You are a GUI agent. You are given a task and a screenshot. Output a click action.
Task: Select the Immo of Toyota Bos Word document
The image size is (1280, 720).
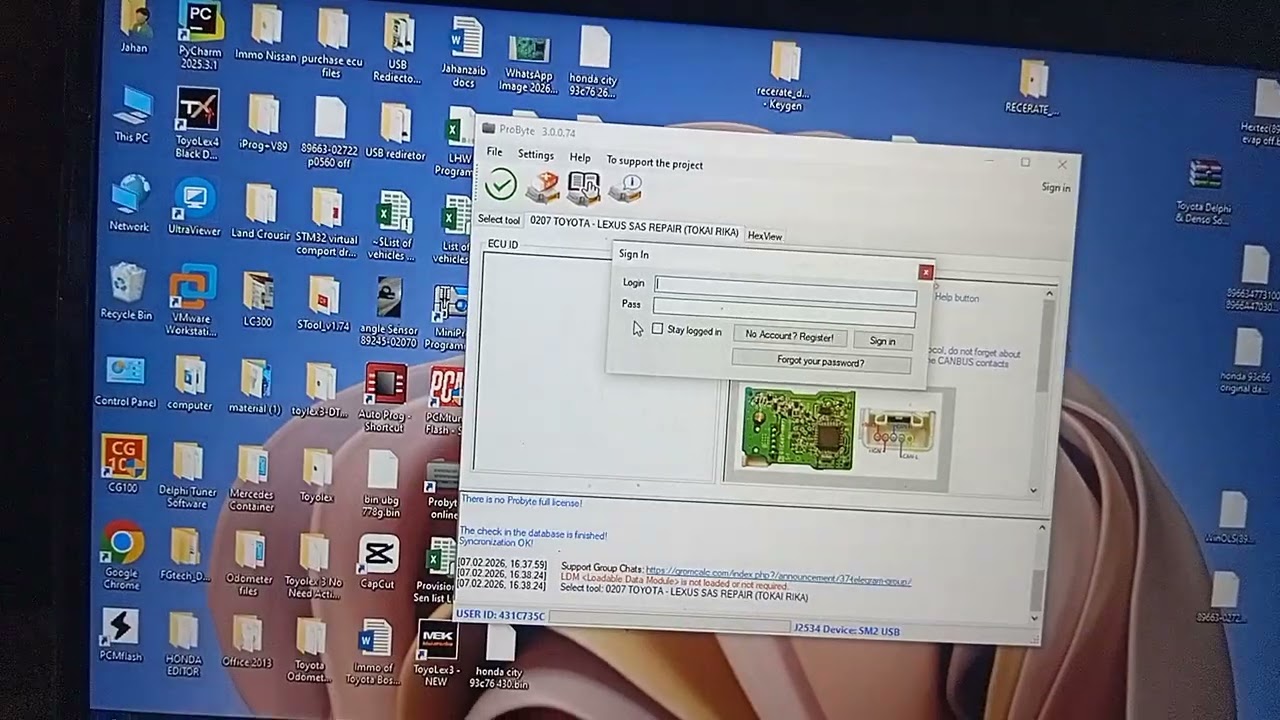pos(374,652)
